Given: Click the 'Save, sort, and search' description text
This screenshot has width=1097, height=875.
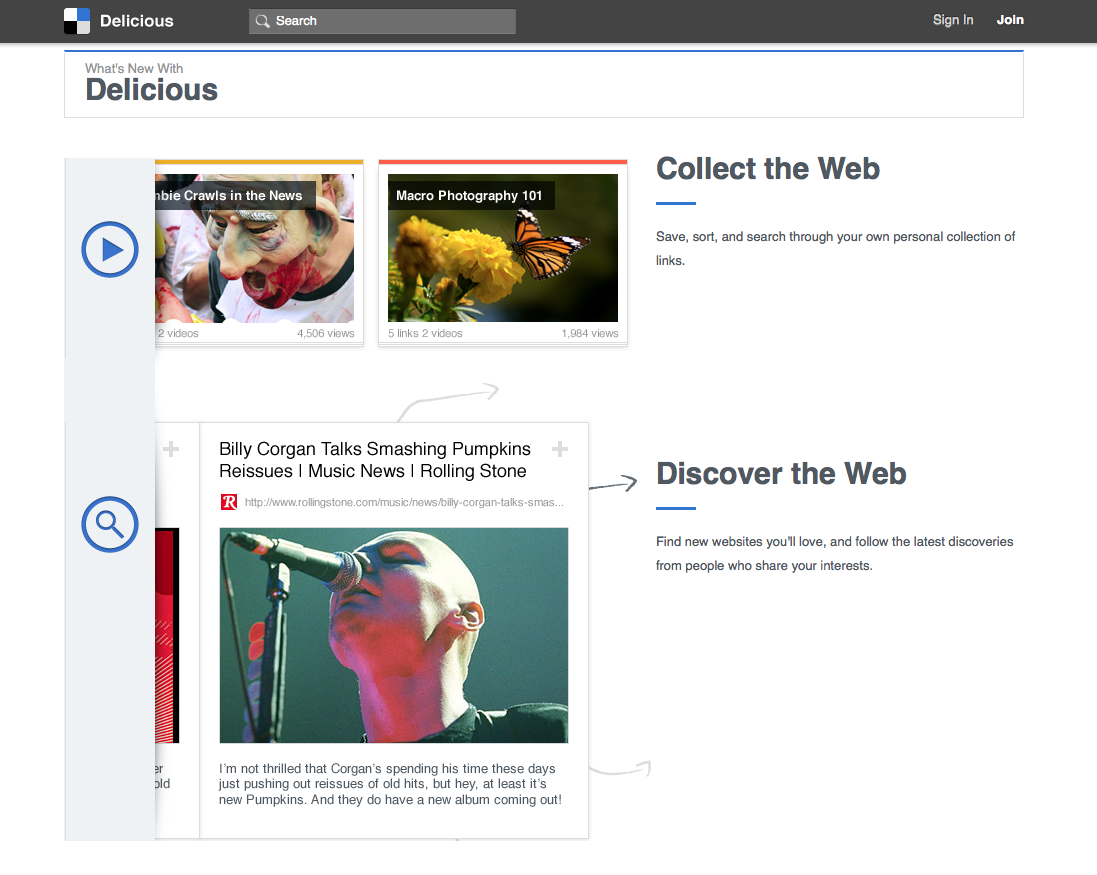Looking at the screenshot, I should pos(835,248).
